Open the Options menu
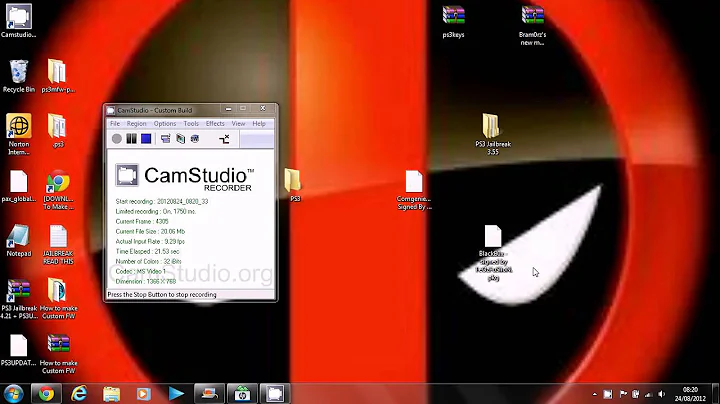The height and width of the screenshot is (404, 720). pyautogui.click(x=165, y=123)
